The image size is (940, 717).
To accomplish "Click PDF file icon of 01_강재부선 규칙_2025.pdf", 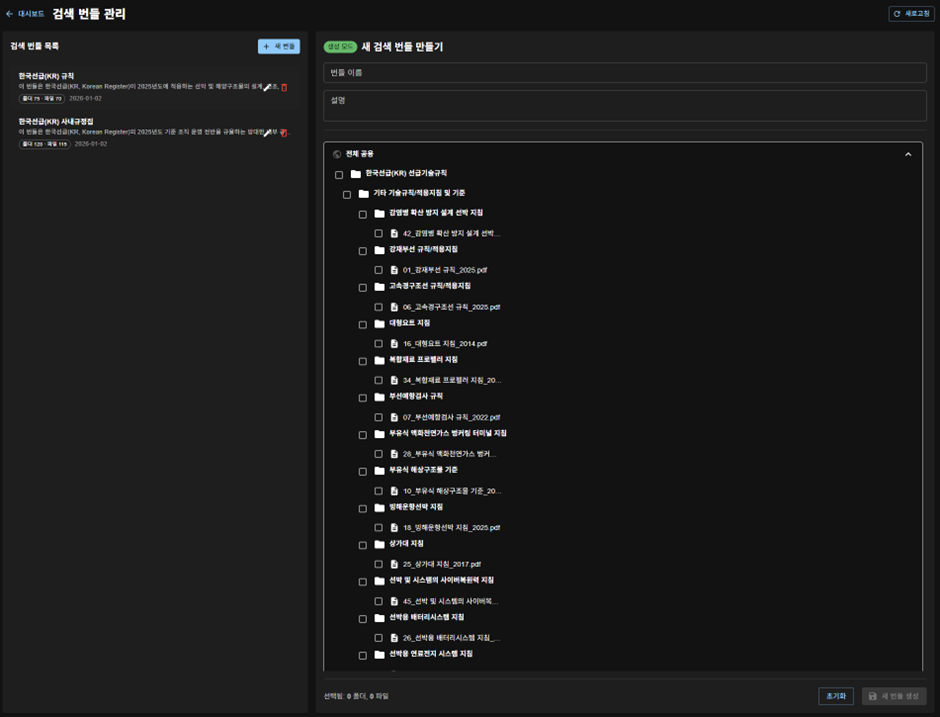I will (x=395, y=270).
